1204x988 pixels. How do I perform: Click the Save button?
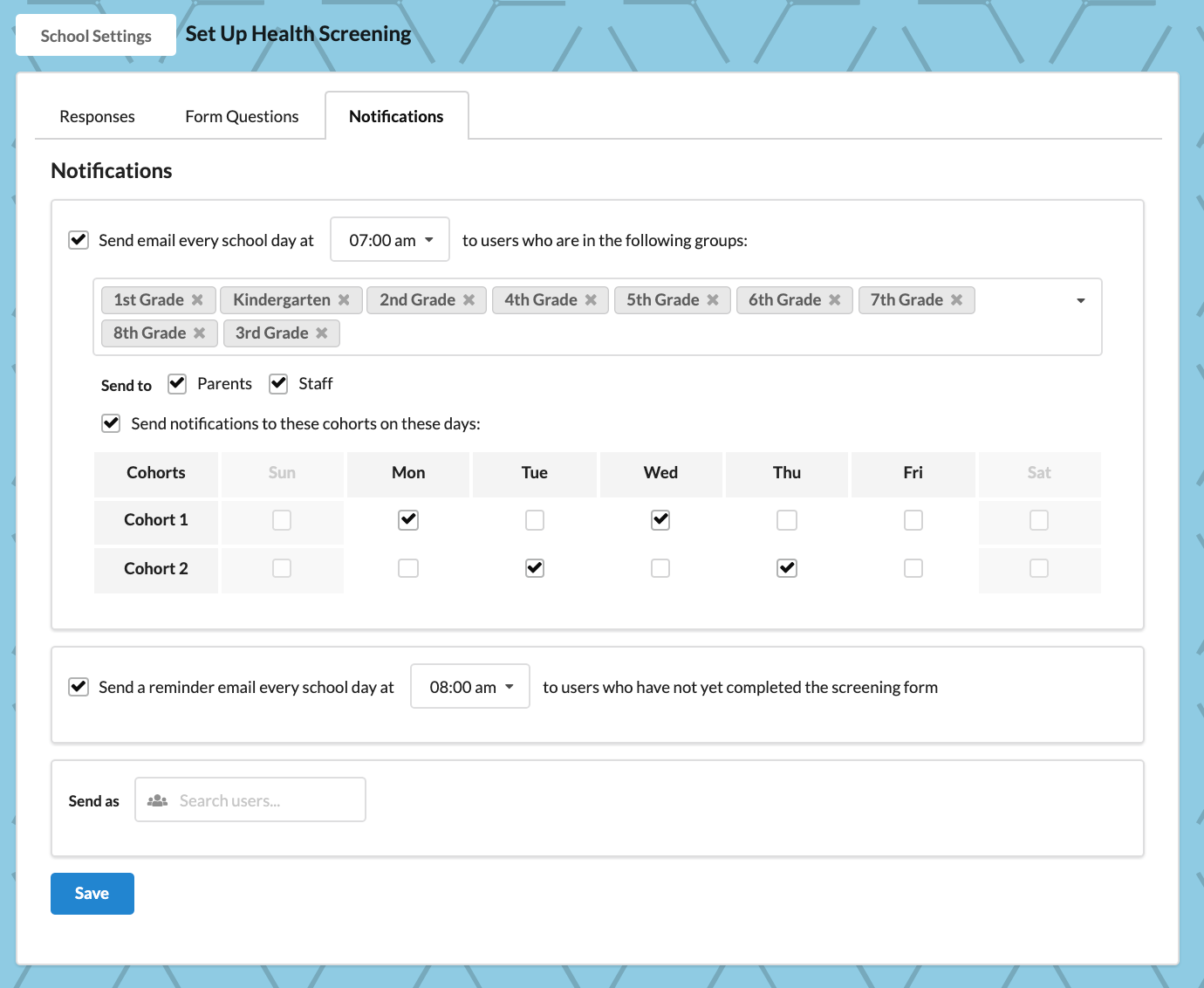pos(92,894)
